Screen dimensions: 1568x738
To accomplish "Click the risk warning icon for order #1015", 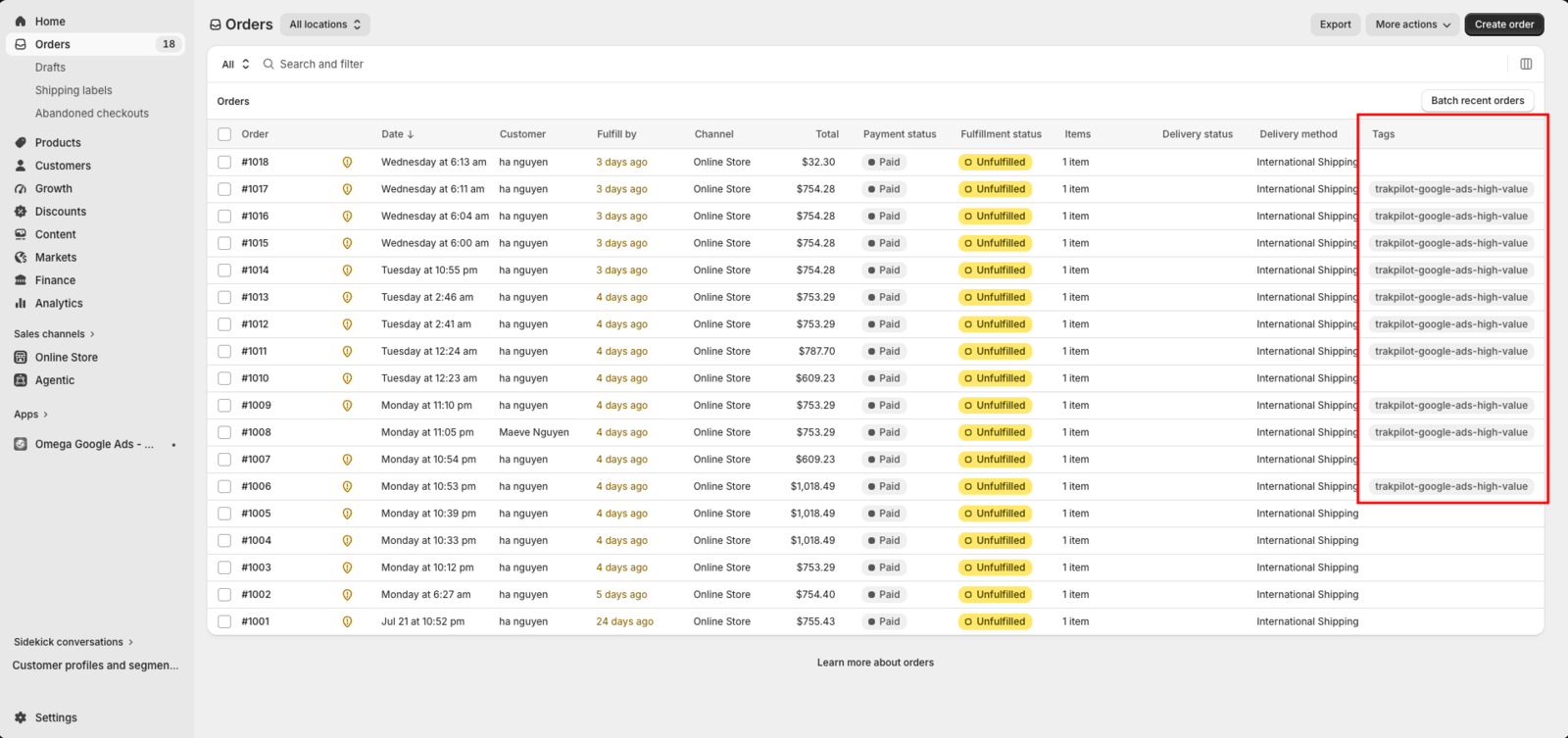I will tap(347, 243).
